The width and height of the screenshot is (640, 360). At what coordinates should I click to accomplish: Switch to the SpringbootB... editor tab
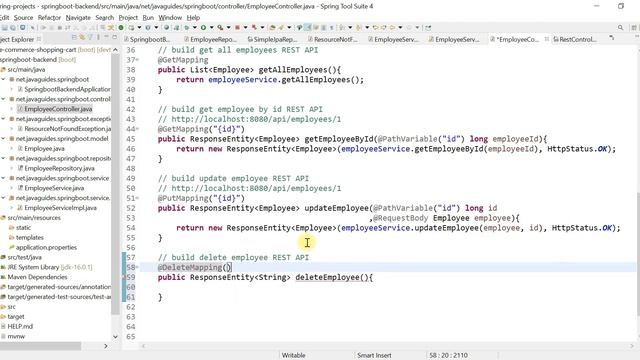147,40
